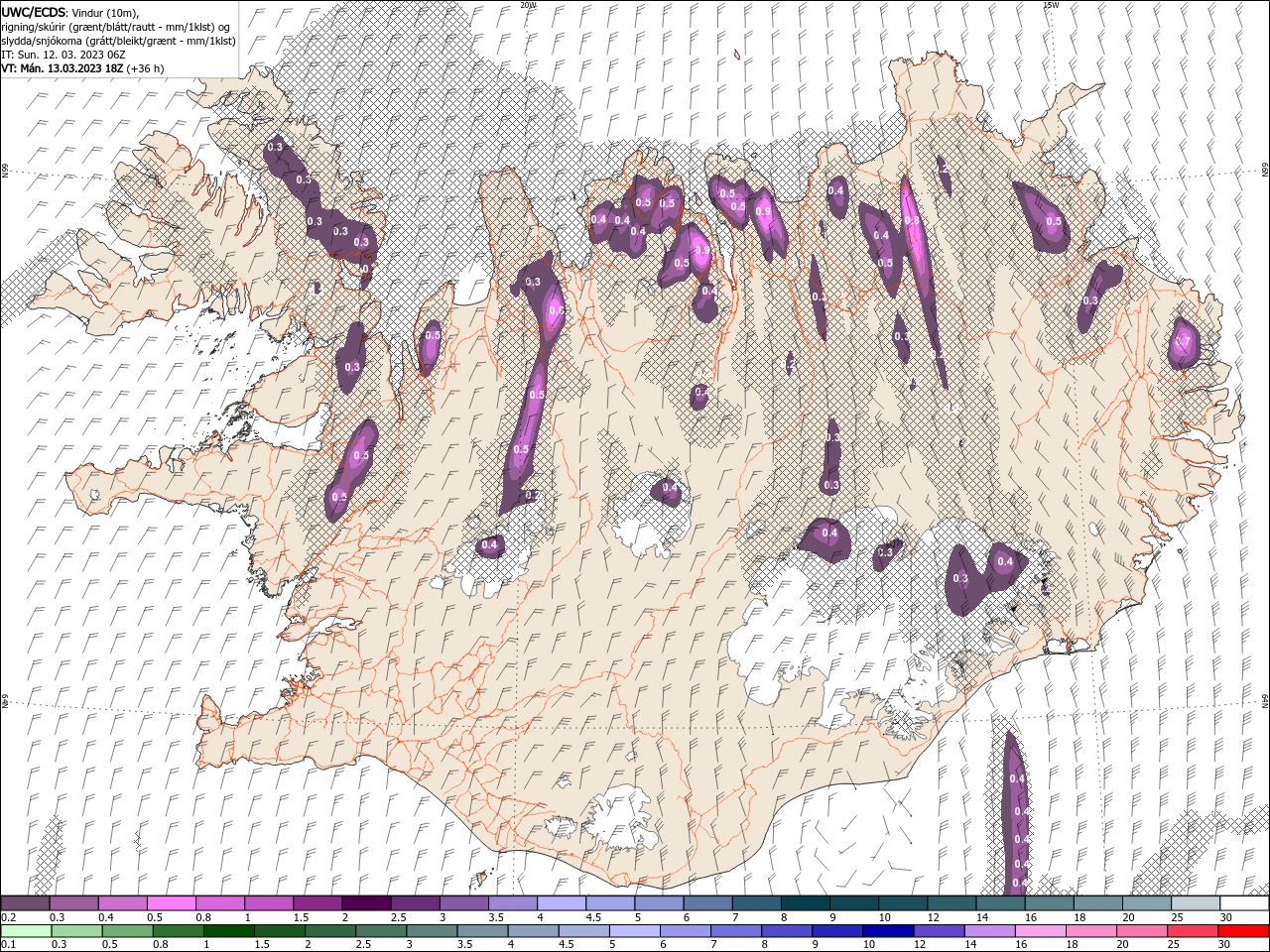This screenshot has height=952, width=1270.
Task: Click the 0.7 precipitation value on the map
Action: coord(1182,342)
